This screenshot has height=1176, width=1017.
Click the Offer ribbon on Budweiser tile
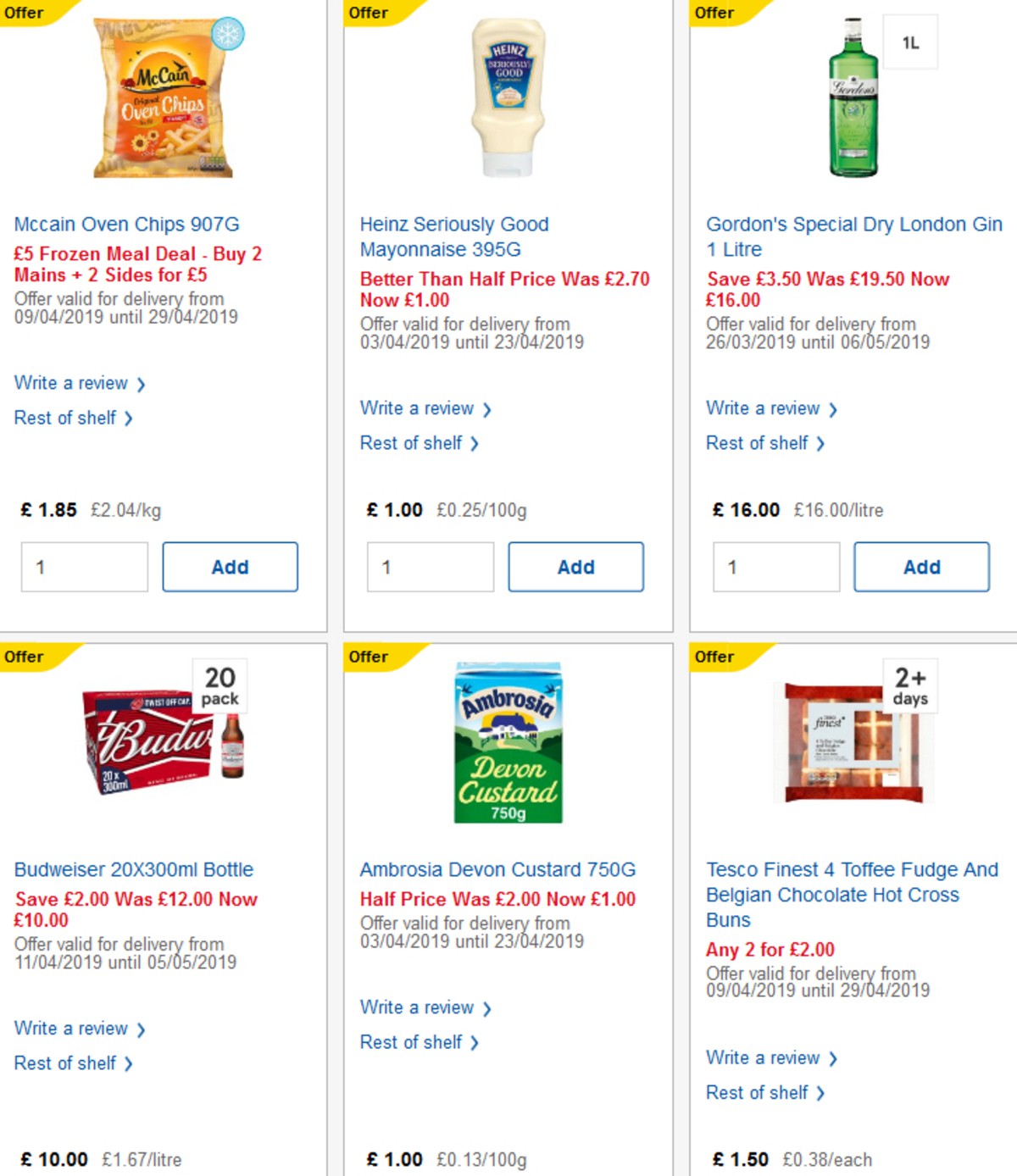(25, 656)
